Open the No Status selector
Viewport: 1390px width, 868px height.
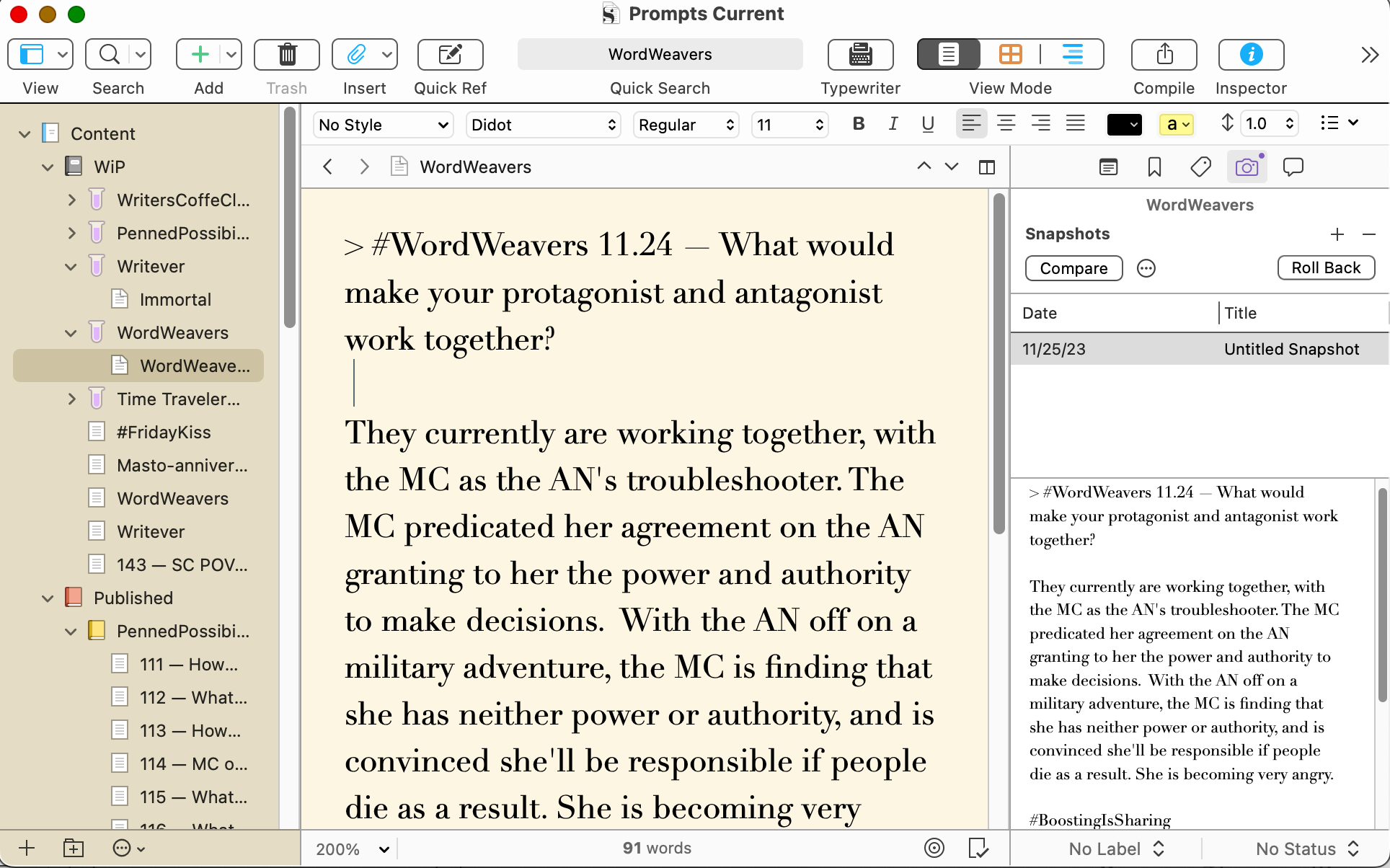click(1306, 849)
